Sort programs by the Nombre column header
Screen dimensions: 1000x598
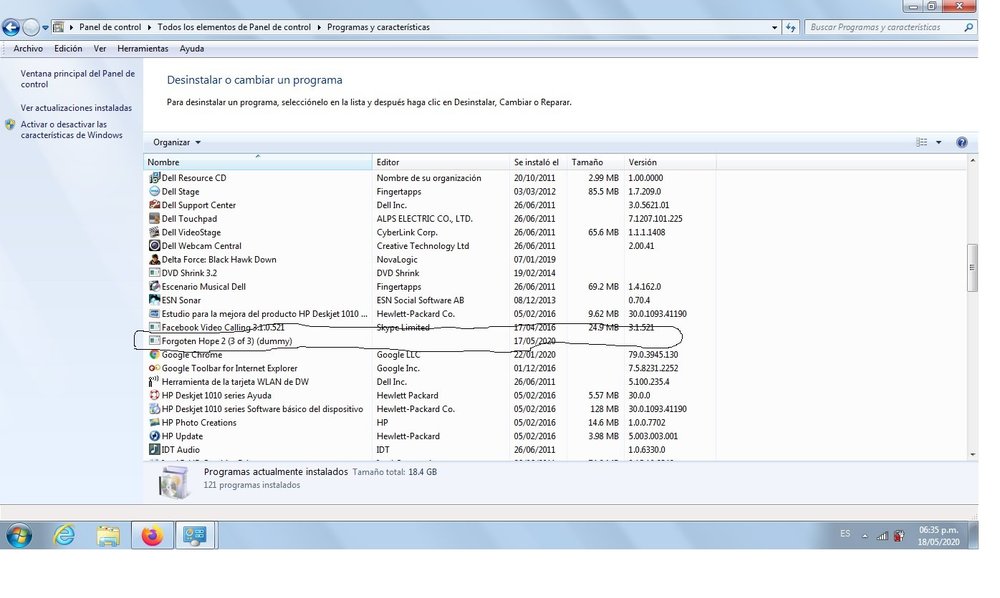click(x=165, y=161)
